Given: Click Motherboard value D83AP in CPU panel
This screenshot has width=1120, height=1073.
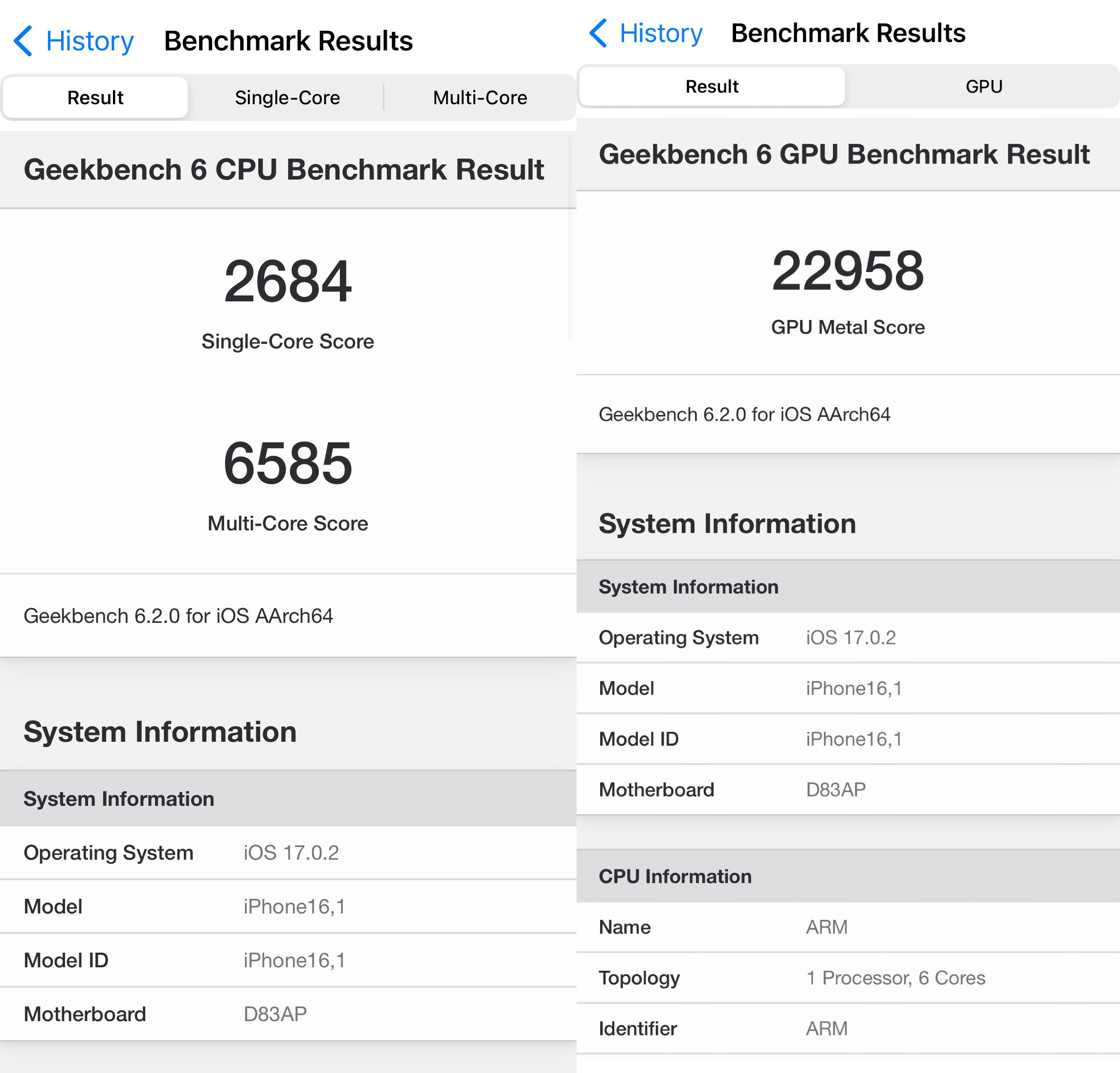Looking at the screenshot, I should pyautogui.click(x=275, y=1014).
